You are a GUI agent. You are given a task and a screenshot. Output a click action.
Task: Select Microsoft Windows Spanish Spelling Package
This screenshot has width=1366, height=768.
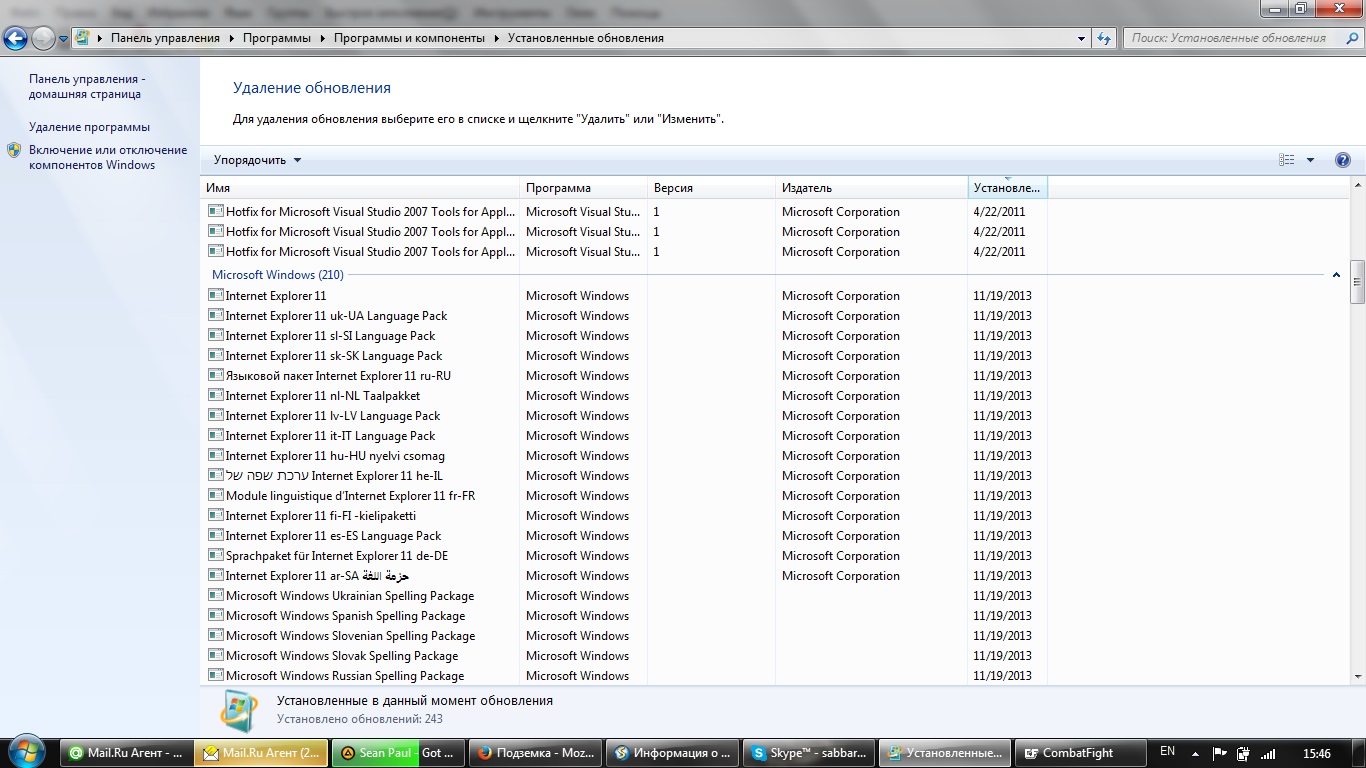point(345,616)
